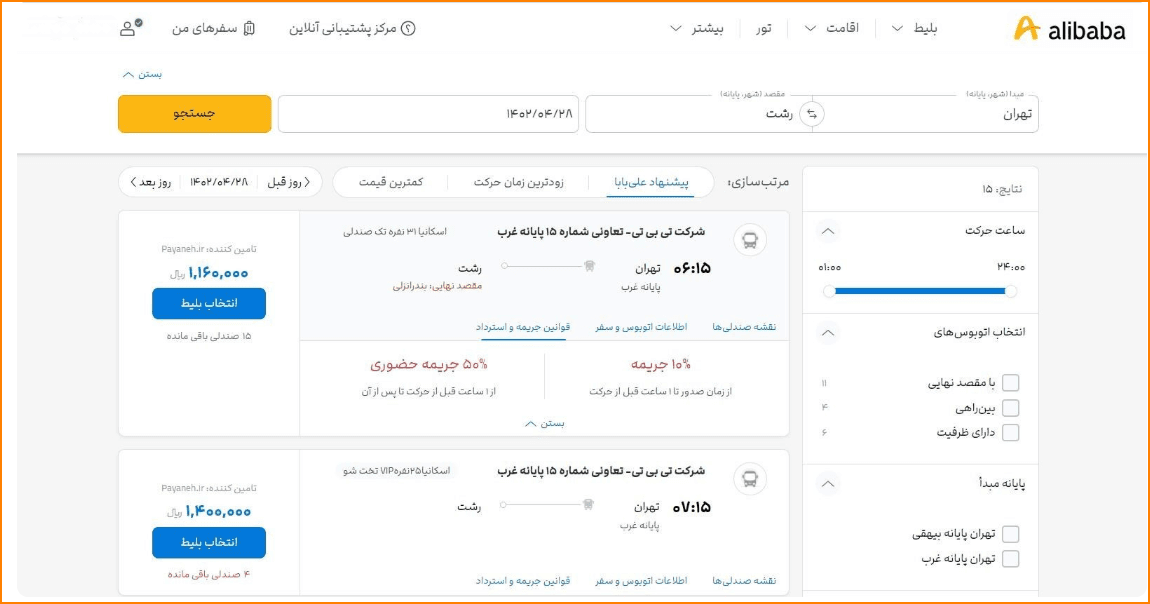This screenshot has height=604, width=1150.
Task: Swap origin and destination cities
Action: [812, 114]
